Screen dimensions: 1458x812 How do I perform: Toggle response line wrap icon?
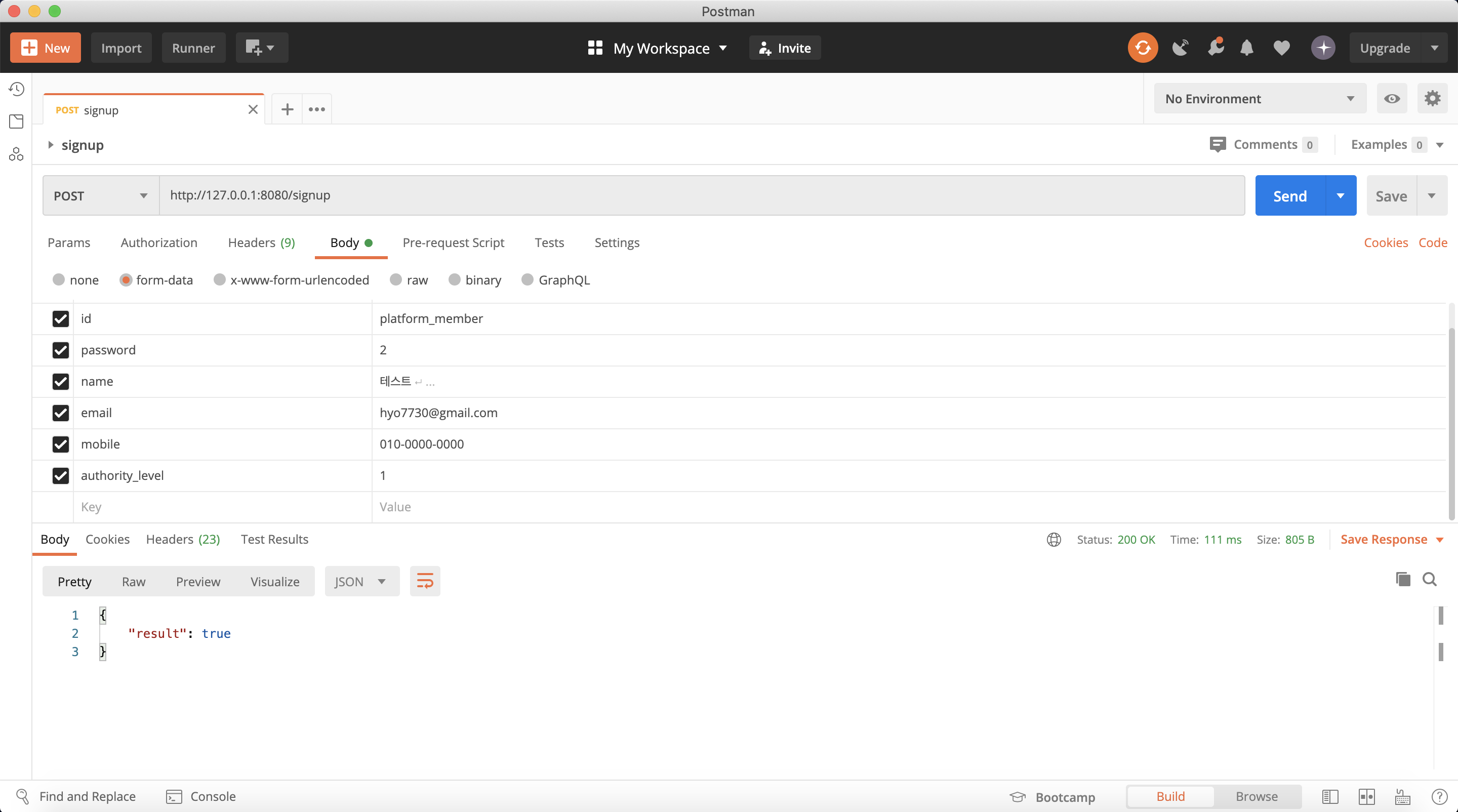pyautogui.click(x=425, y=581)
